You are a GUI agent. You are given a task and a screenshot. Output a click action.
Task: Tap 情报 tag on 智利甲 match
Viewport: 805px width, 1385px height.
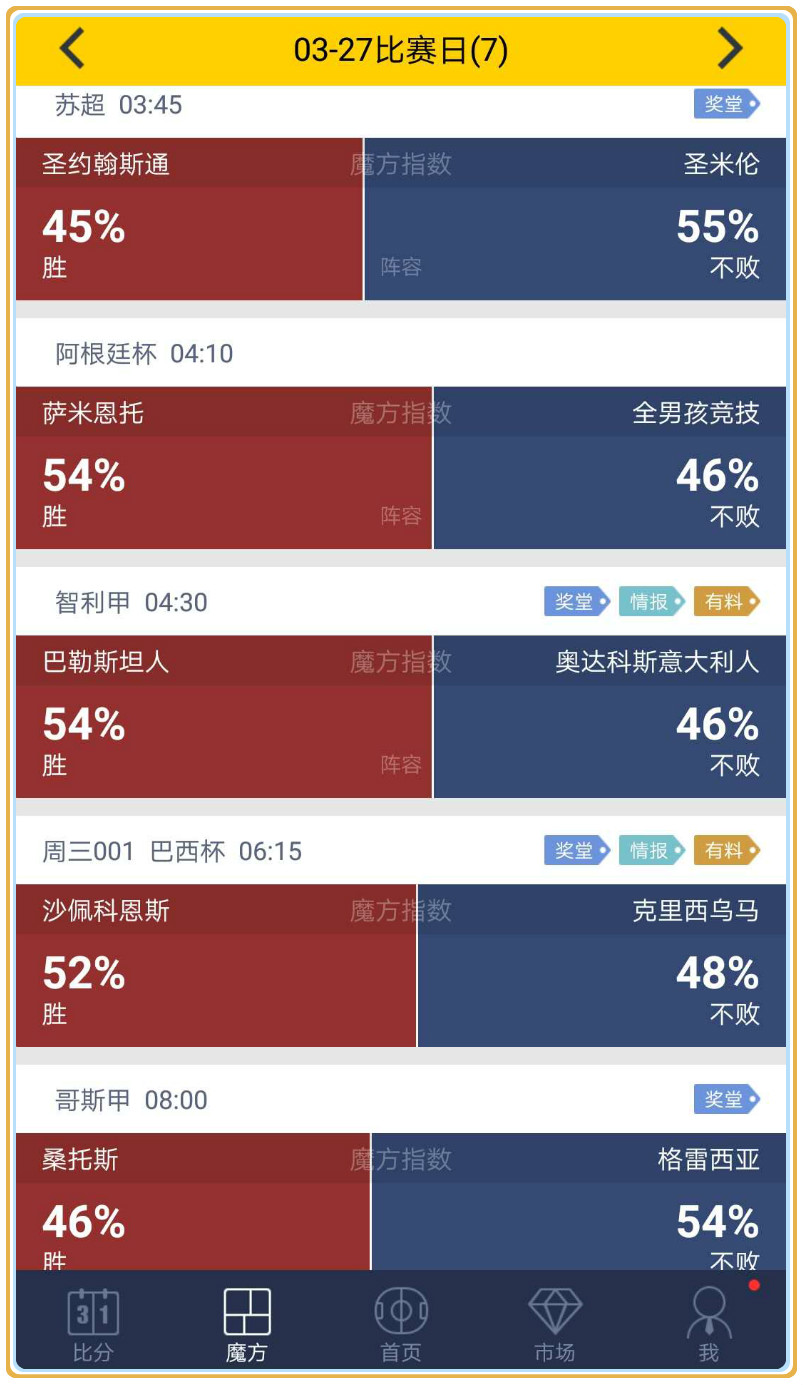(x=651, y=602)
